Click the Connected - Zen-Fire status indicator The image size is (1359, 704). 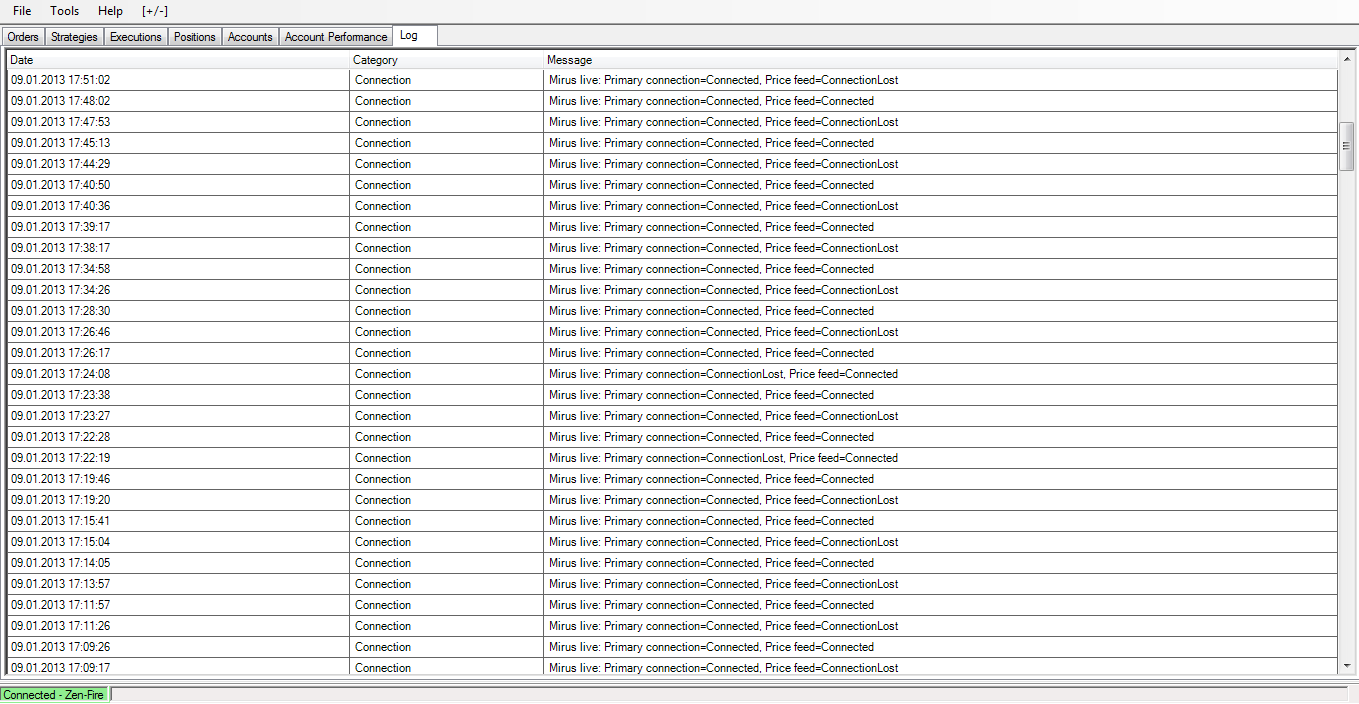click(x=54, y=694)
